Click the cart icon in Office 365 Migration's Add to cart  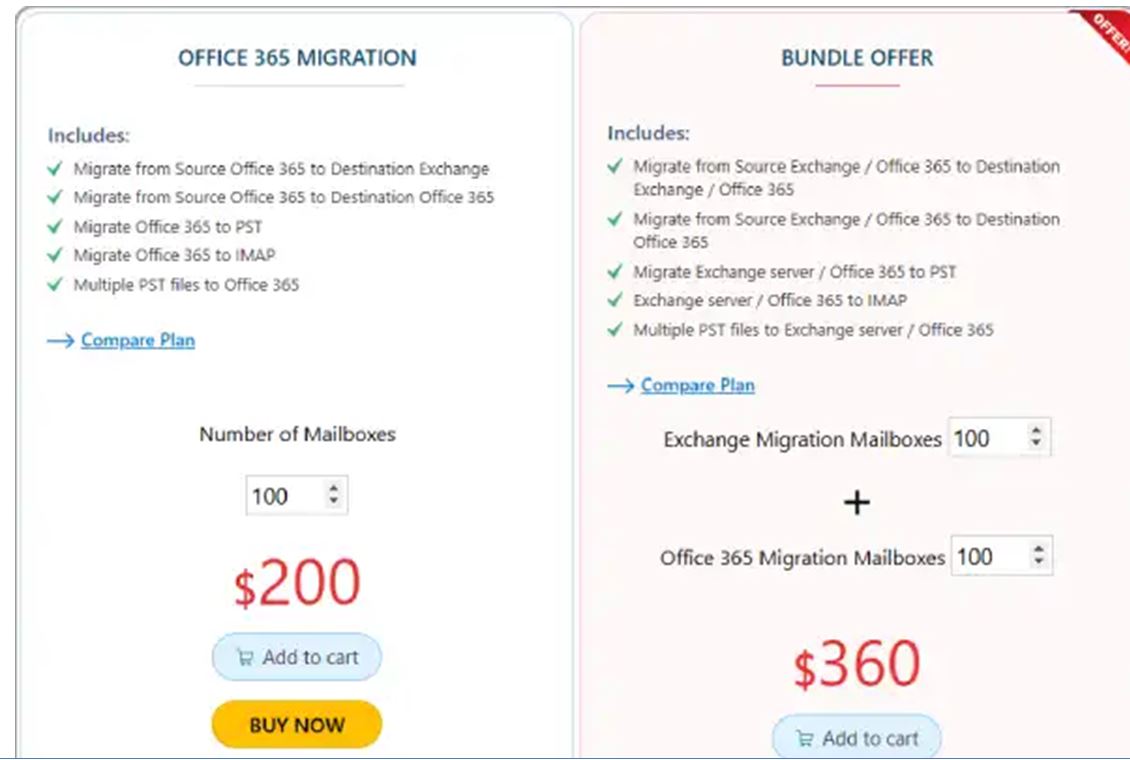click(244, 658)
